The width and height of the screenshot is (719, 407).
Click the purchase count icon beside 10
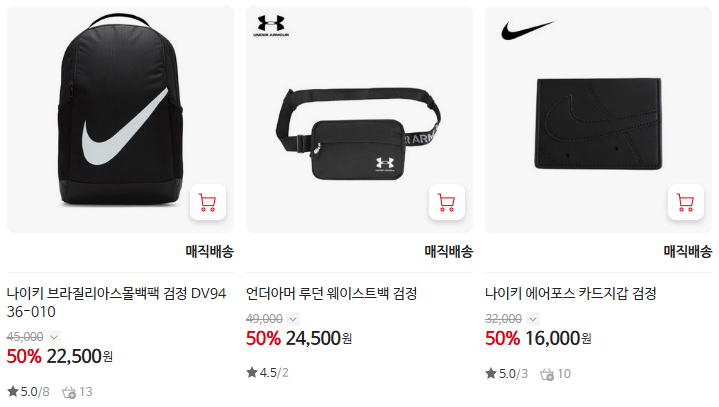(x=547, y=374)
